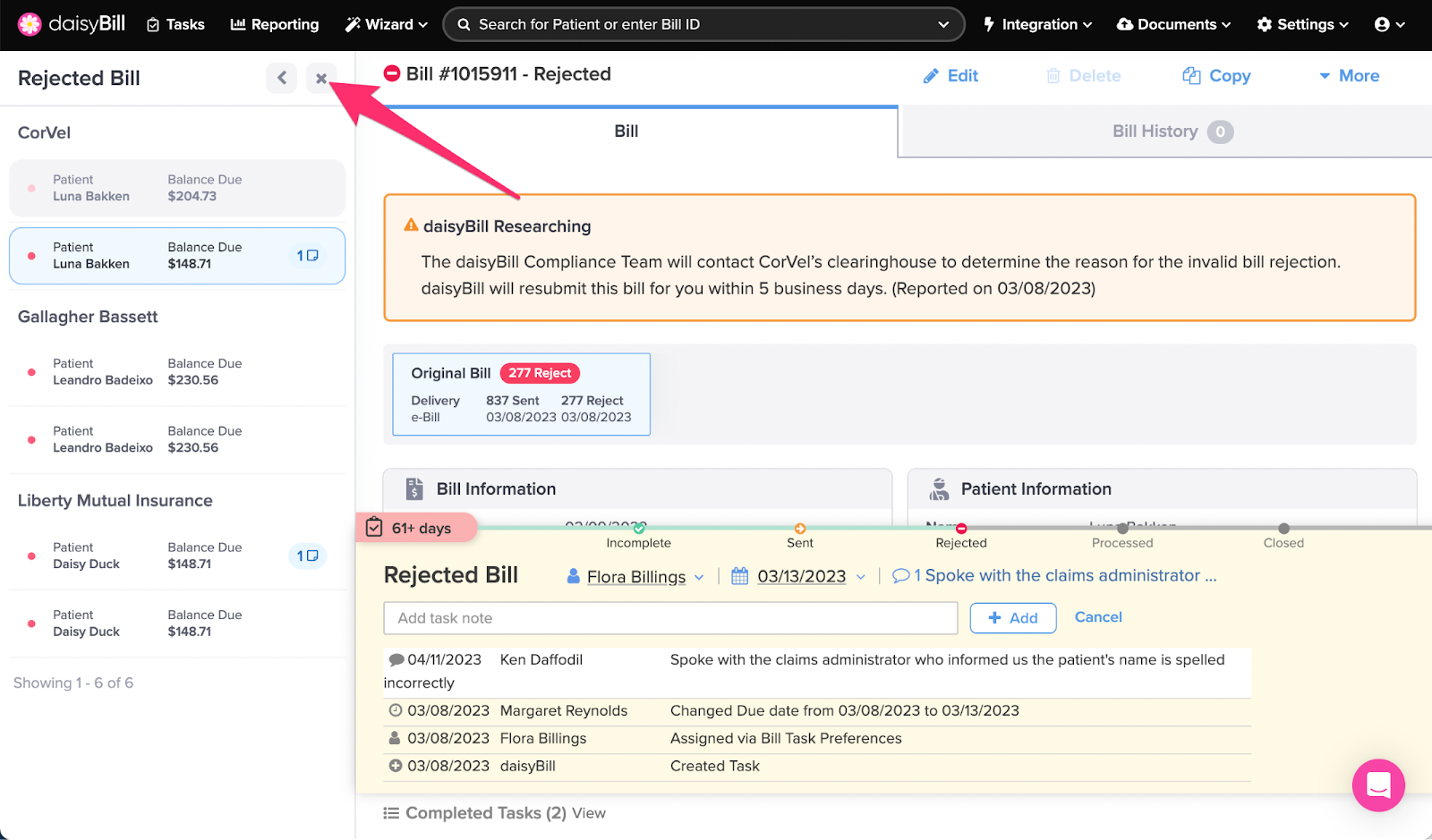
Task: Open the Reporting page
Action: (275, 24)
